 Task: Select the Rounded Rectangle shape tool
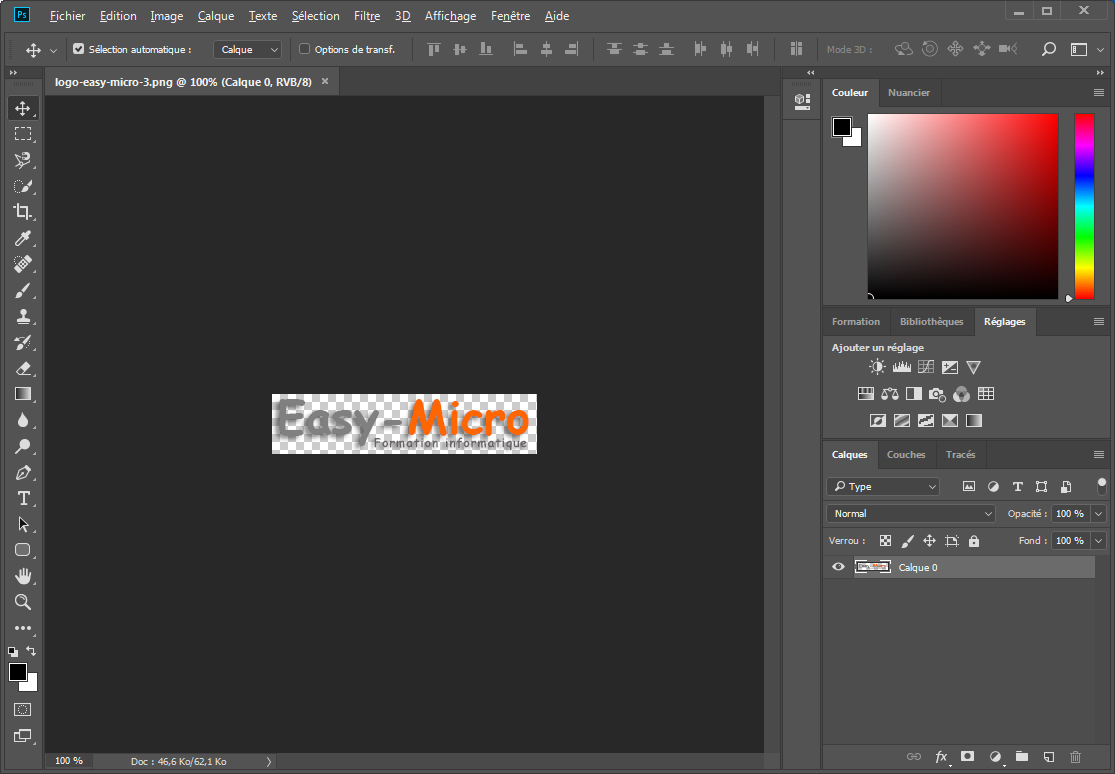(x=23, y=550)
